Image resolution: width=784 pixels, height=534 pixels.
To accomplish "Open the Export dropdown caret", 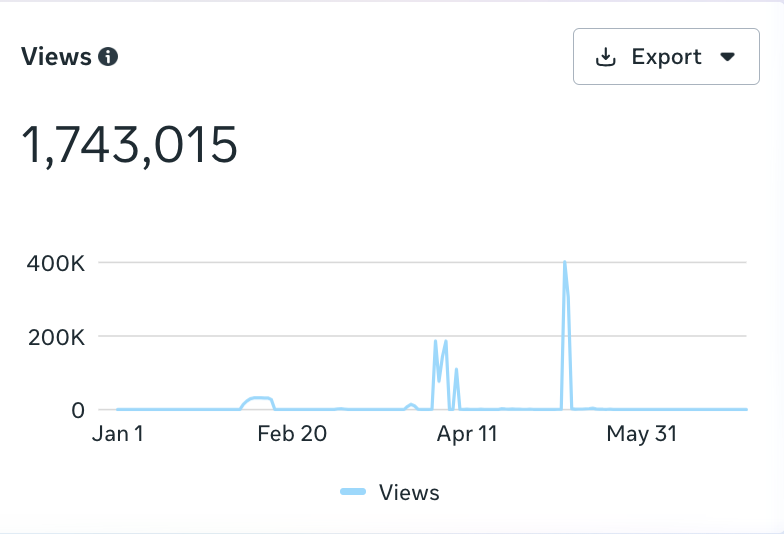I will point(727,57).
